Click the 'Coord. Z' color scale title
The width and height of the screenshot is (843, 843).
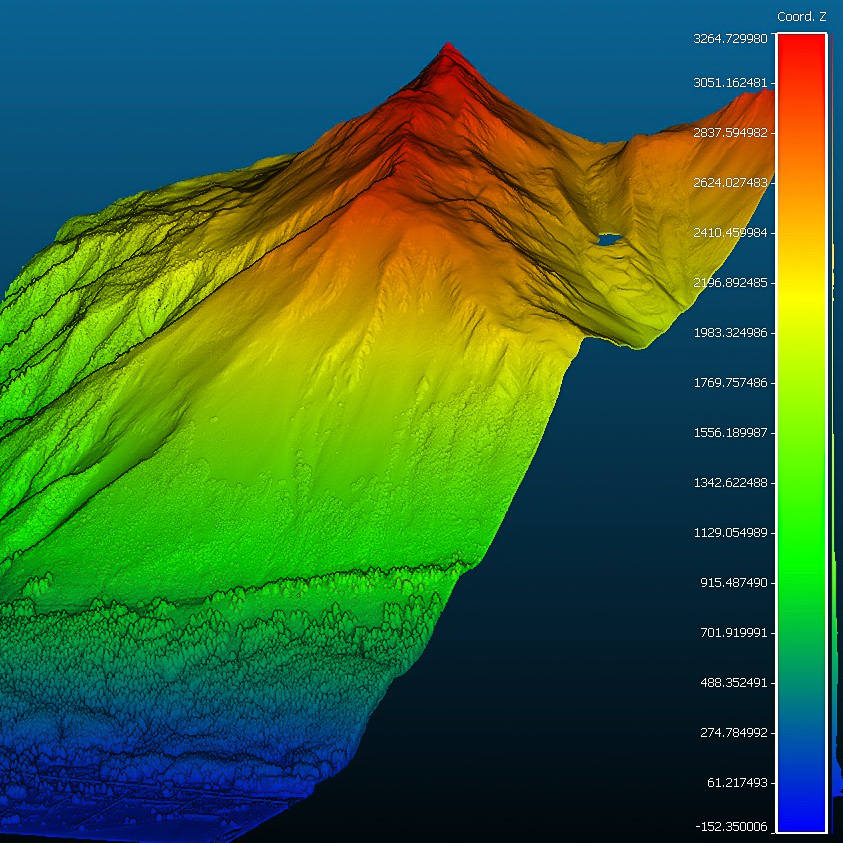801,17
